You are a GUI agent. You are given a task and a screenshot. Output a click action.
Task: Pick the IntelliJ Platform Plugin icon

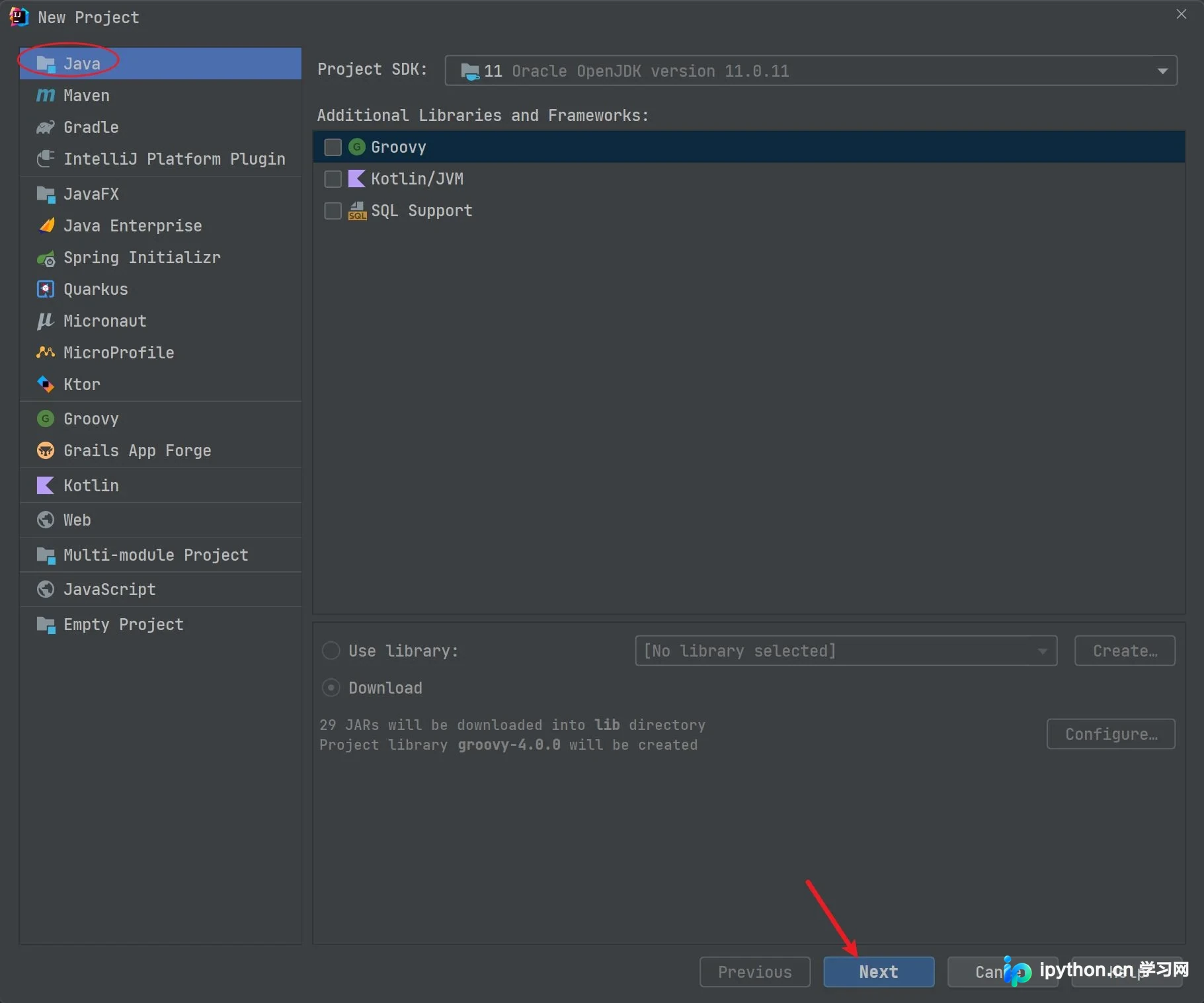[46, 159]
